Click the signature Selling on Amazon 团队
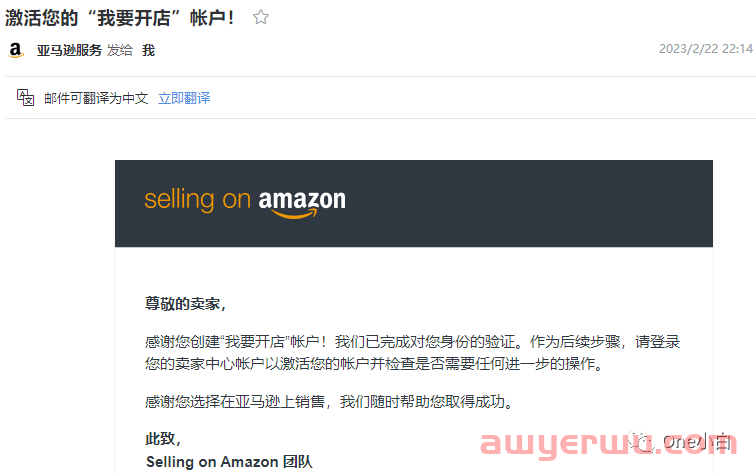This screenshot has height=474, width=756. (x=229, y=462)
